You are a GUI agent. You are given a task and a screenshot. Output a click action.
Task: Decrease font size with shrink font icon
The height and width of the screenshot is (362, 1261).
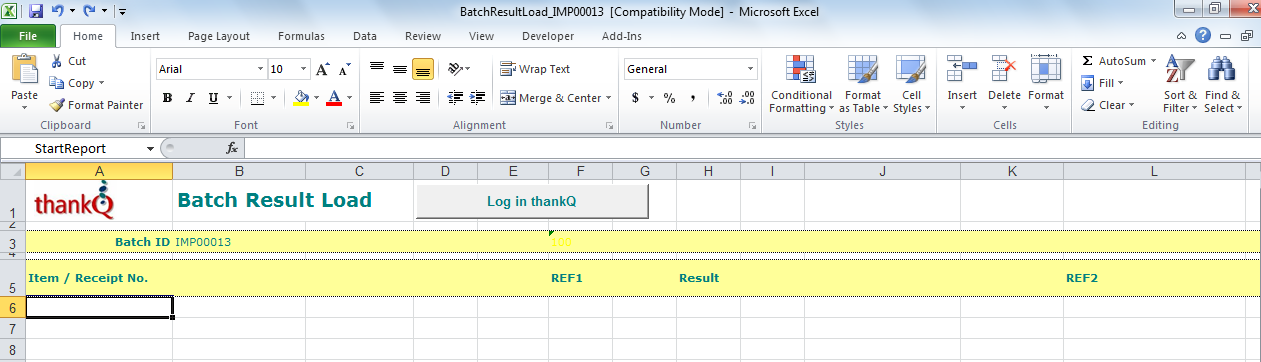click(345, 69)
